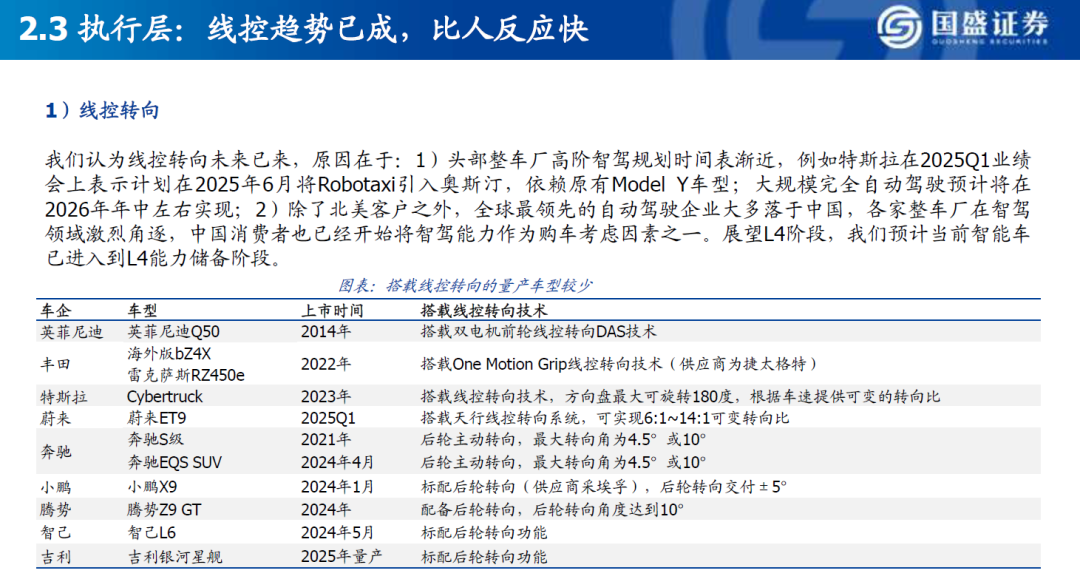Click the '海外版bZ4X' model cell

pos(169,354)
